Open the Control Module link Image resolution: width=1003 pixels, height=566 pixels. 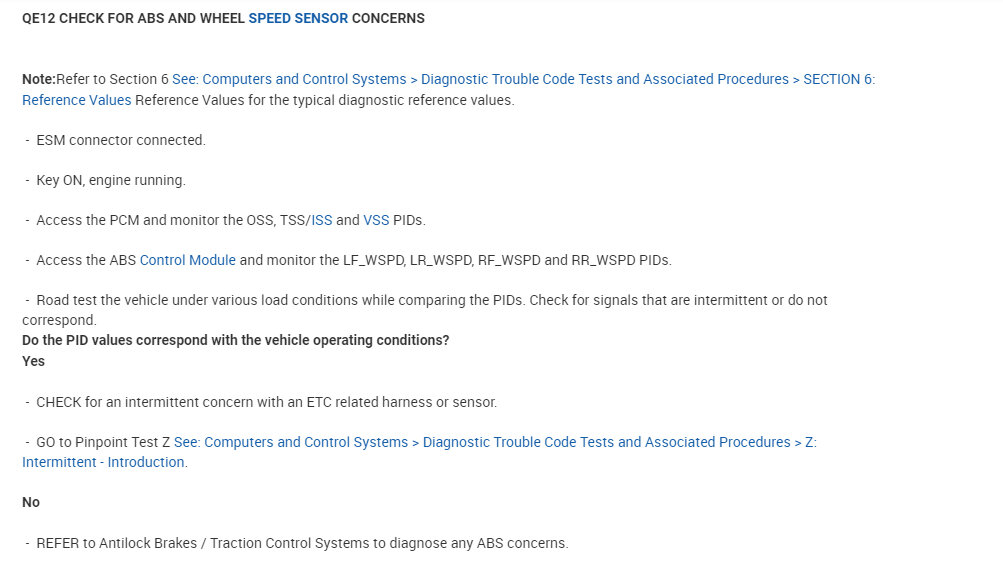click(187, 260)
